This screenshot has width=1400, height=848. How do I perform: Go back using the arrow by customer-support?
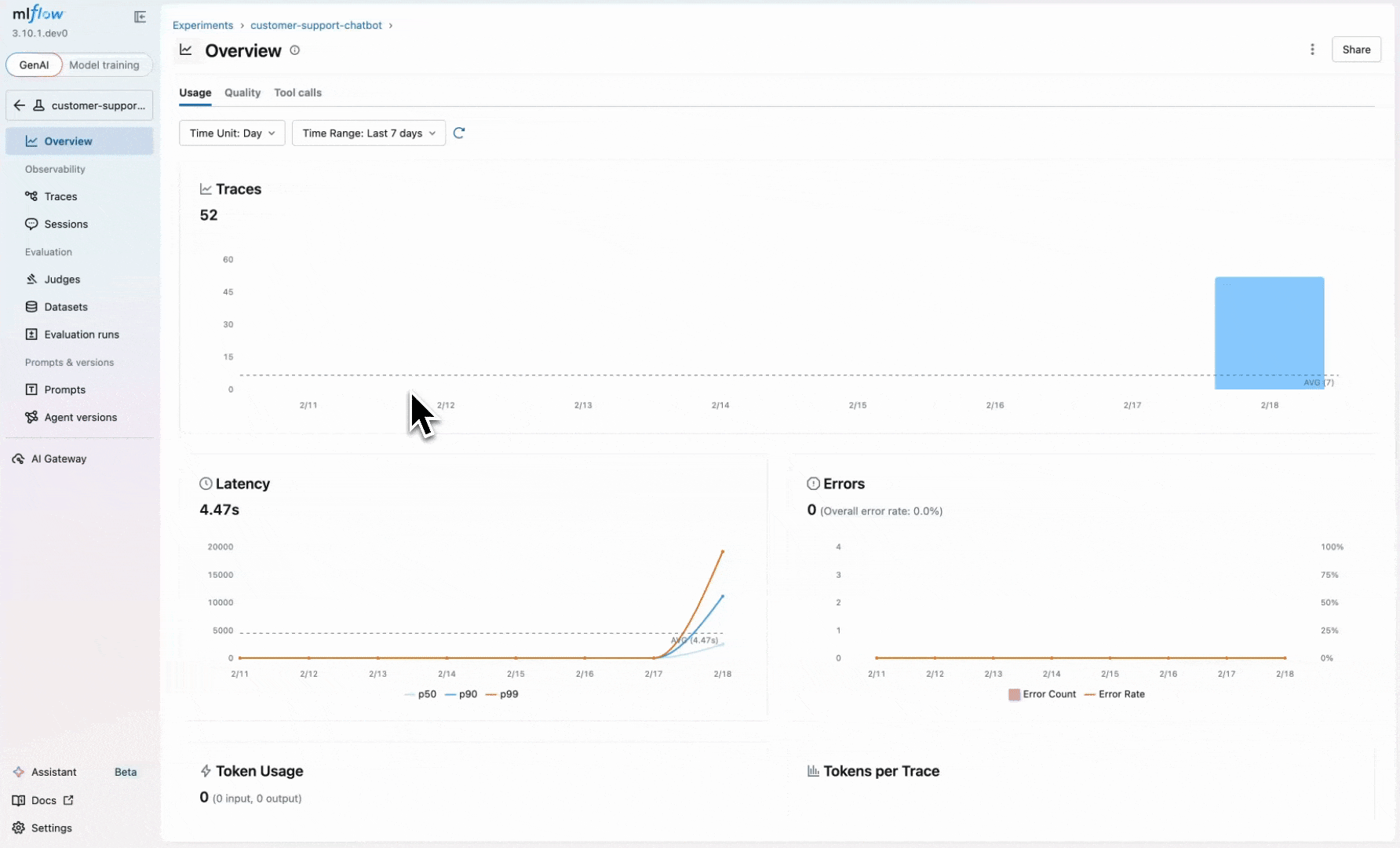(20, 105)
